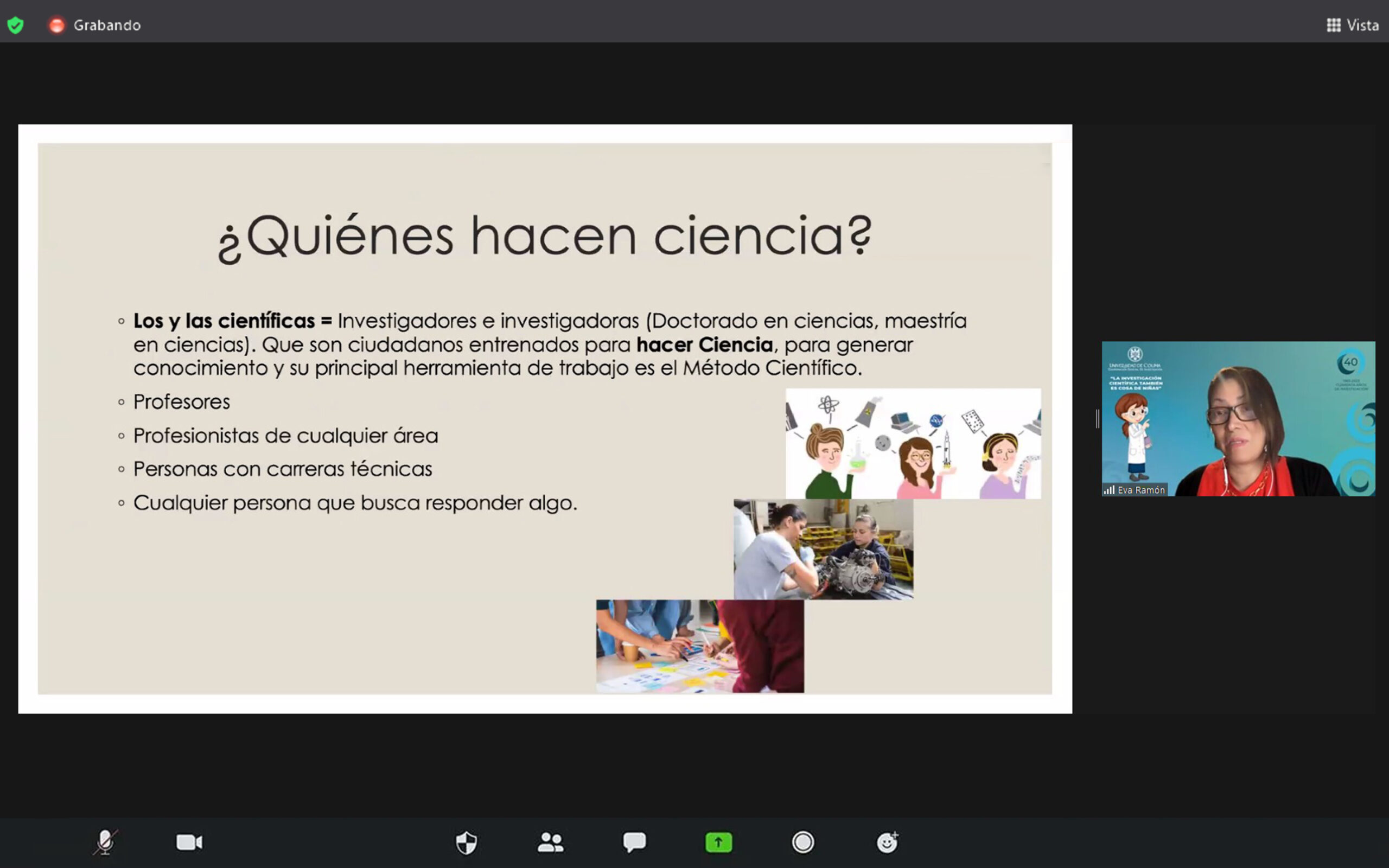Screen dimensions: 1389x868
Task: Click the green Share Screen button
Action: click(x=718, y=842)
